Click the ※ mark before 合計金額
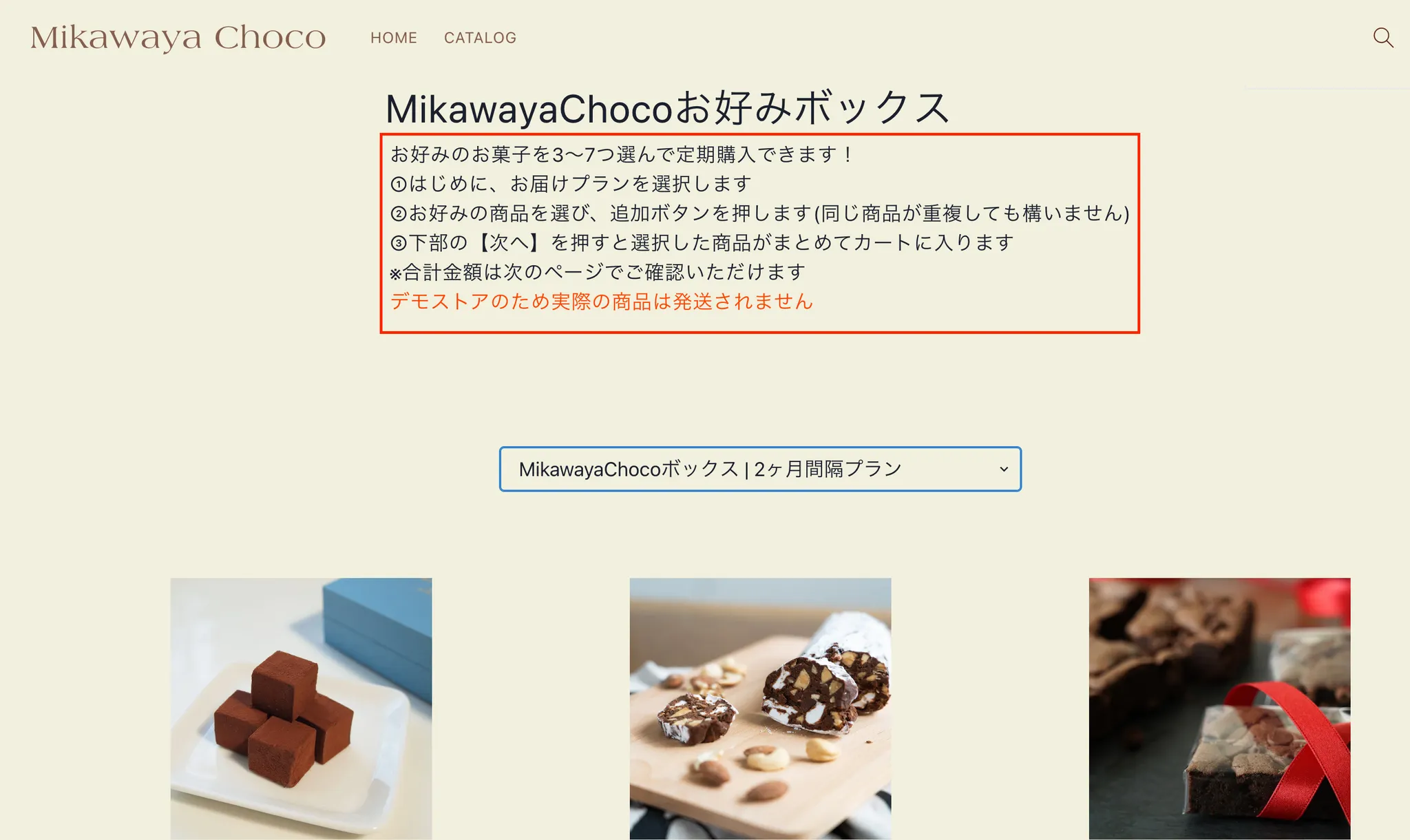 click(x=395, y=275)
